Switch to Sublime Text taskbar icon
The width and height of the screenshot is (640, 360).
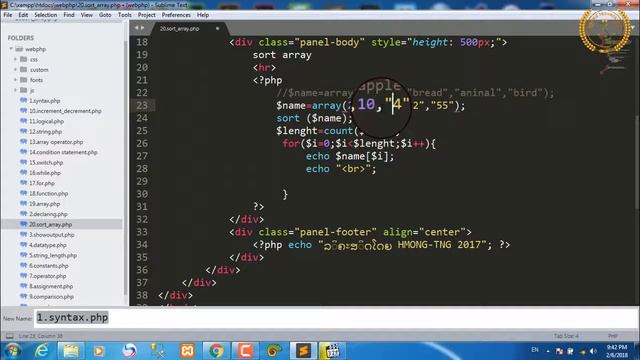point(303,351)
